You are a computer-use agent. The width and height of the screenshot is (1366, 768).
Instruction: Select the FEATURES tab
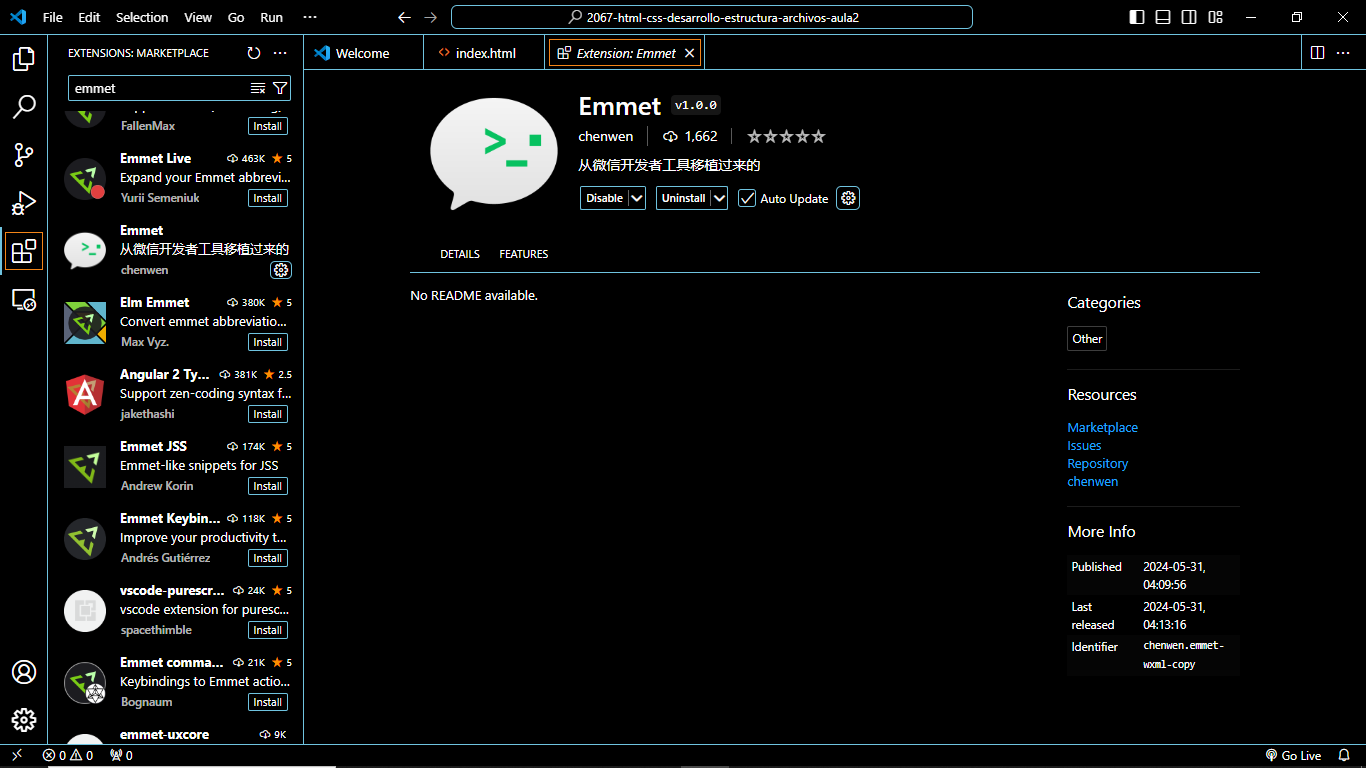coord(524,254)
